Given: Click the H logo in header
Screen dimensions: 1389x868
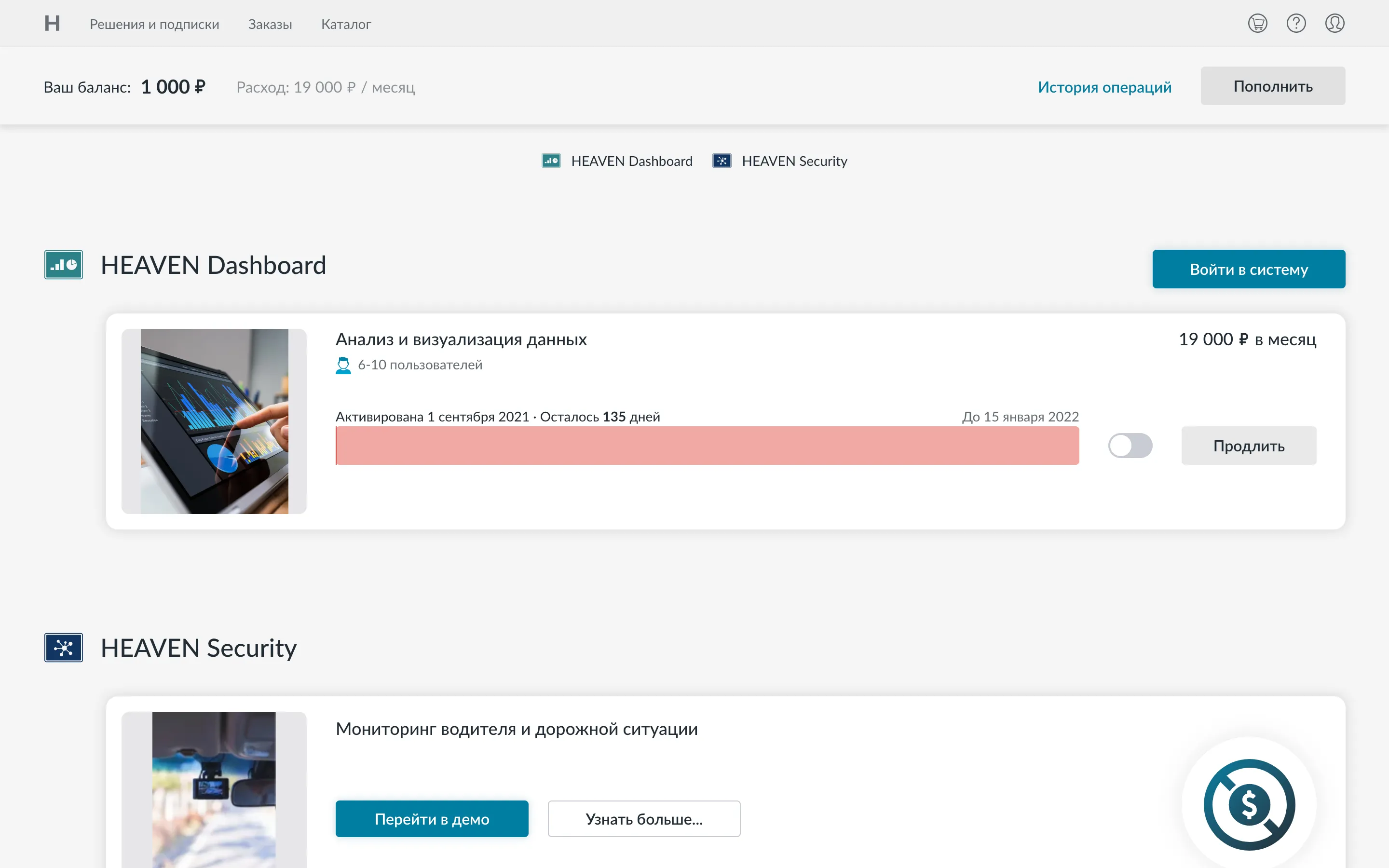Looking at the screenshot, I should tap(52, 24).
